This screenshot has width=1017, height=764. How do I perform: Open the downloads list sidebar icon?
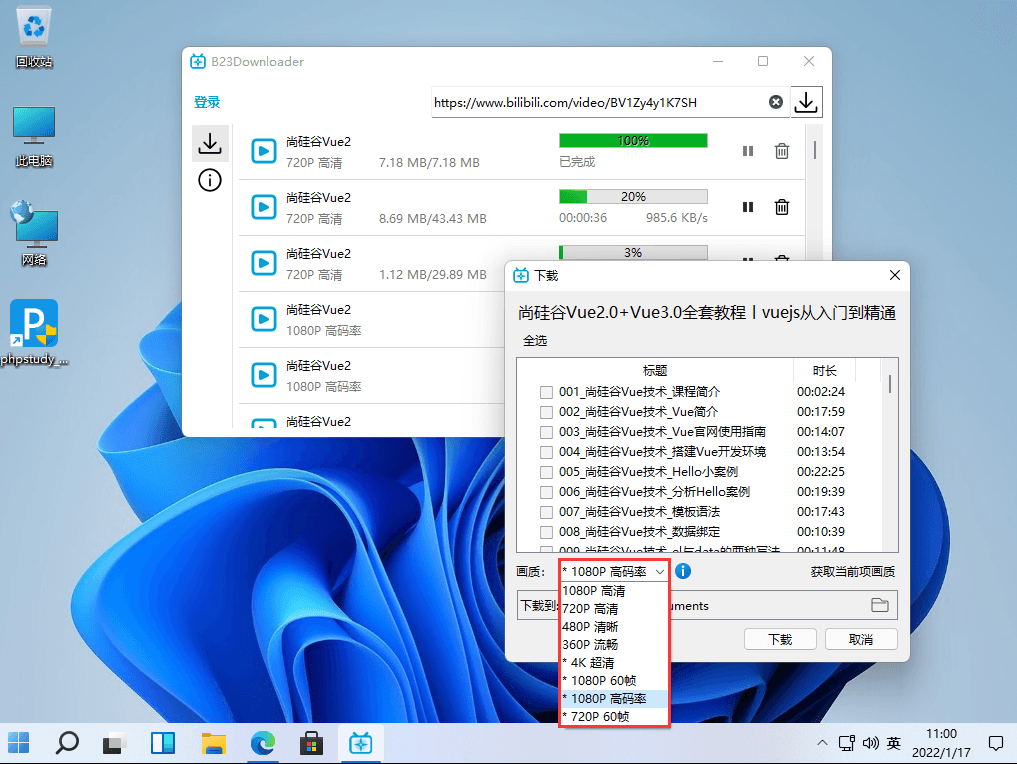tap(210, 143)
